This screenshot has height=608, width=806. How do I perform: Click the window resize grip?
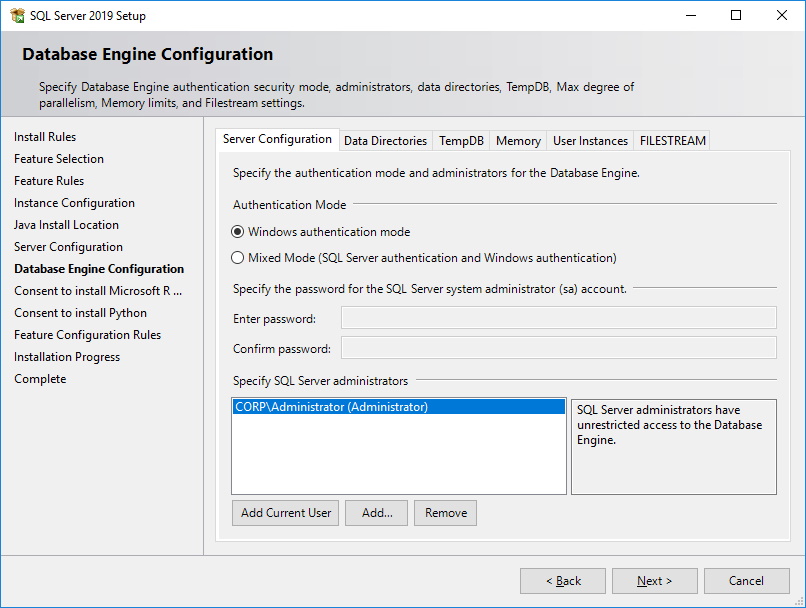tap(799, 601)
